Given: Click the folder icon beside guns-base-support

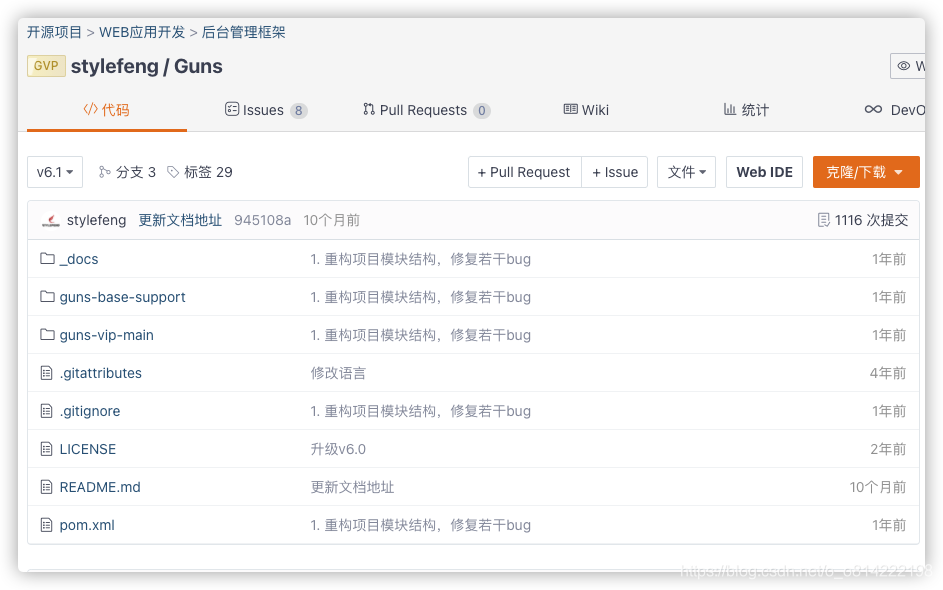Looking at the screenshot, I should point(47,296).
